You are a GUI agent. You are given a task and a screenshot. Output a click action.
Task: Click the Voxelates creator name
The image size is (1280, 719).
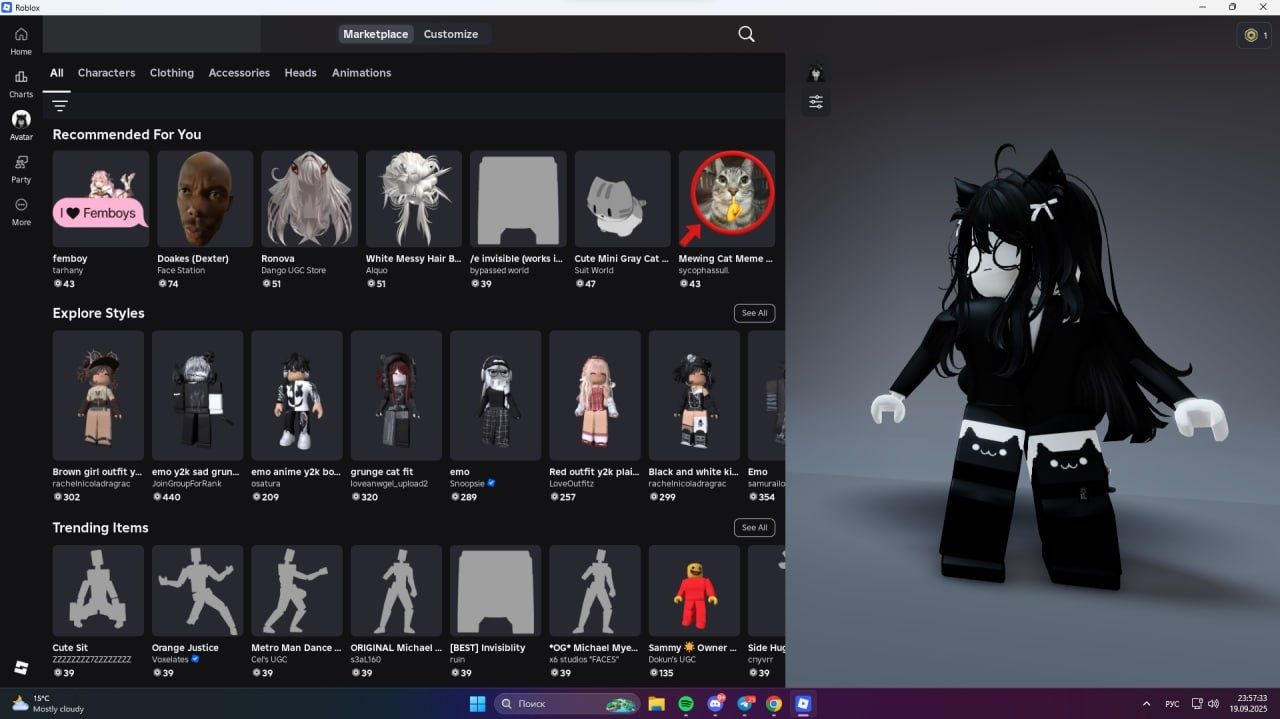click(170, 659)
